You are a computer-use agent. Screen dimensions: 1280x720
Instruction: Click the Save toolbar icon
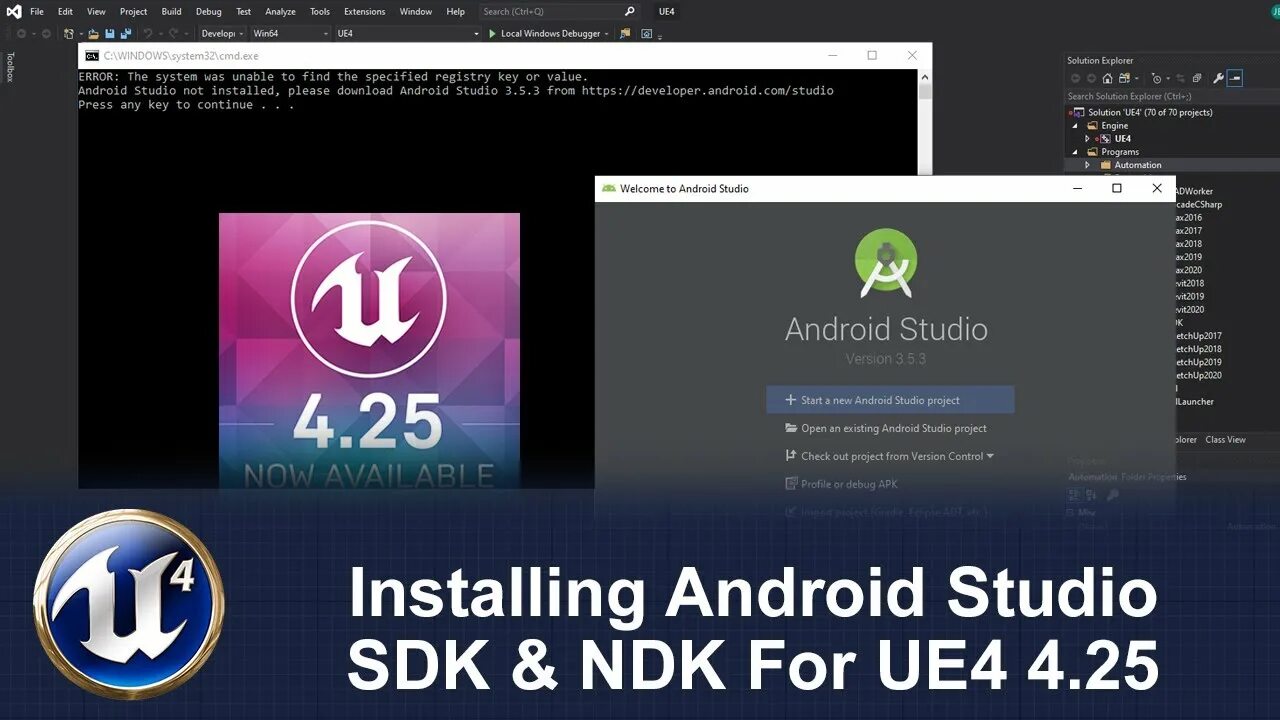109,33
